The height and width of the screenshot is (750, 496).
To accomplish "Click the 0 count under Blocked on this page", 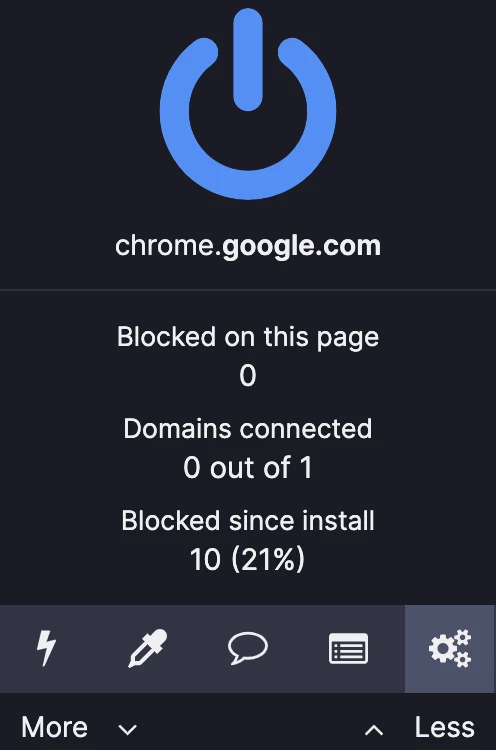I will 248,375.
